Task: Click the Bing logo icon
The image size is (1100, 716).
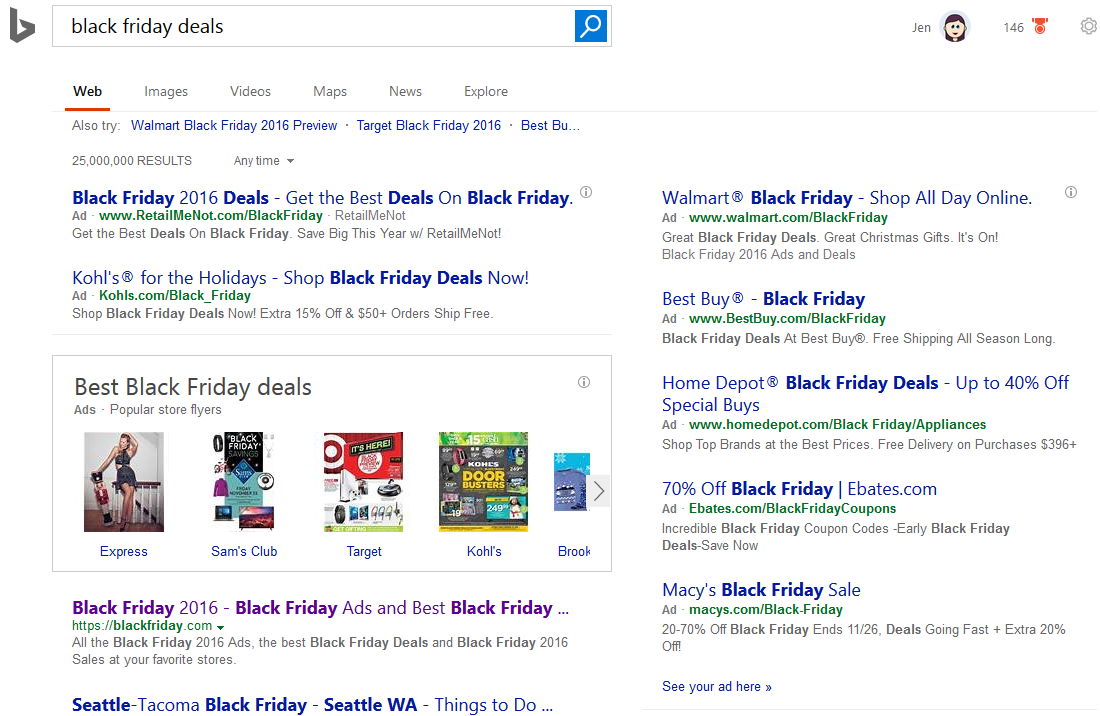Action: click(22, 27)
